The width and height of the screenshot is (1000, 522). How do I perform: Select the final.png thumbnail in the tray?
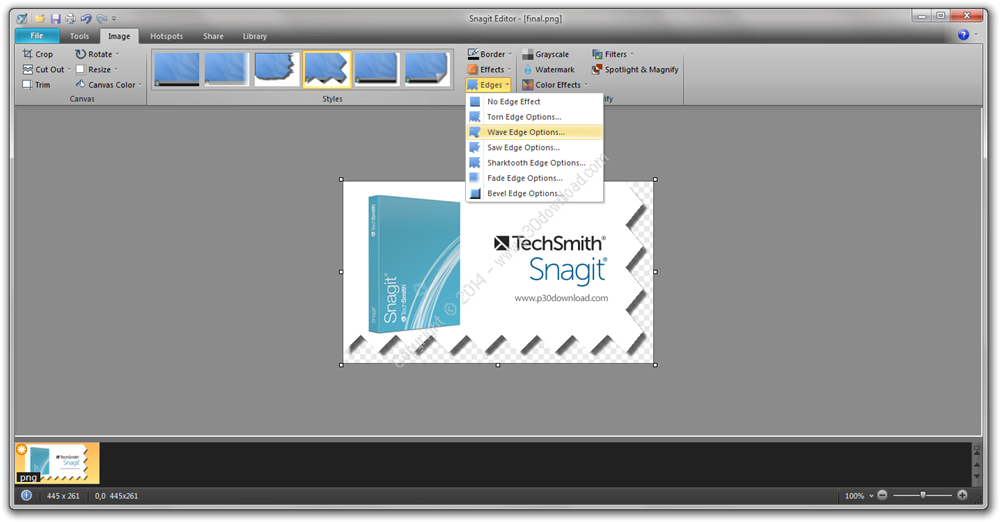pos(57,463)
